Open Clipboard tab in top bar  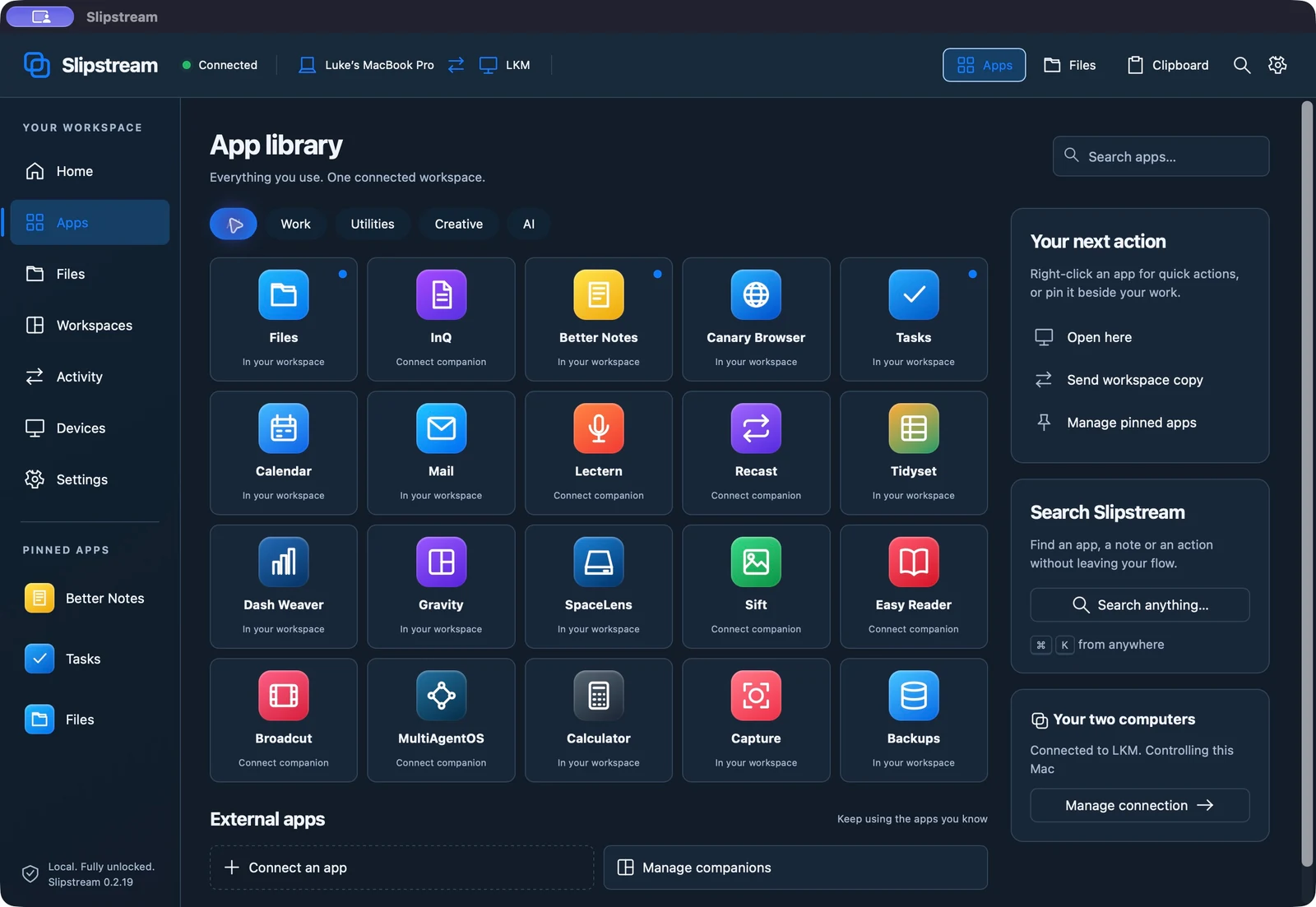(1167, 65)
